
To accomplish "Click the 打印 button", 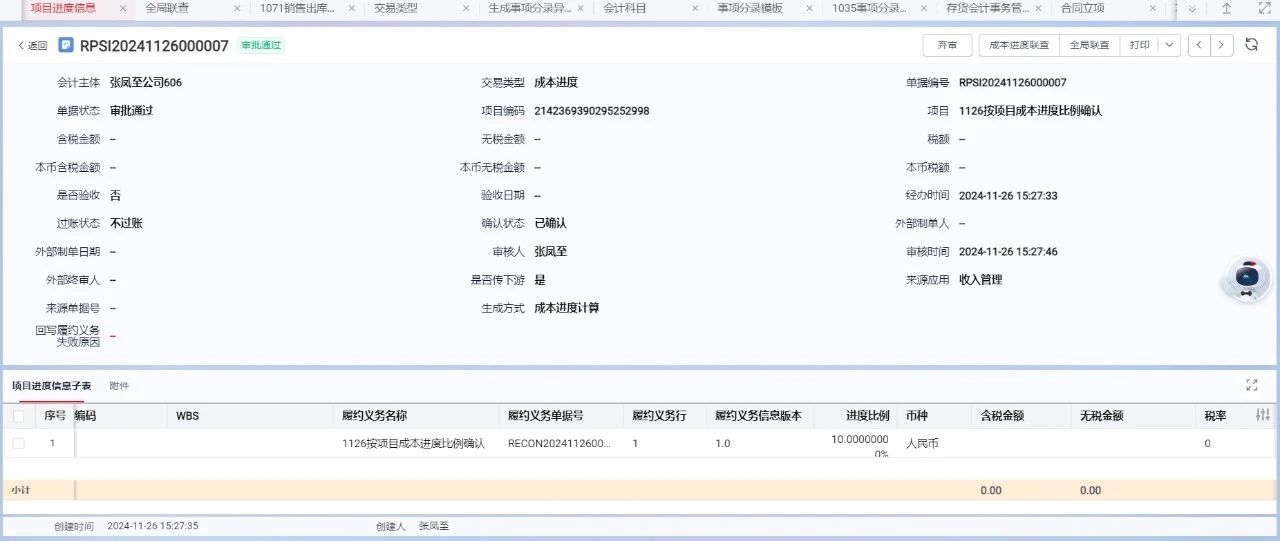I will (x=1140, y=46).
